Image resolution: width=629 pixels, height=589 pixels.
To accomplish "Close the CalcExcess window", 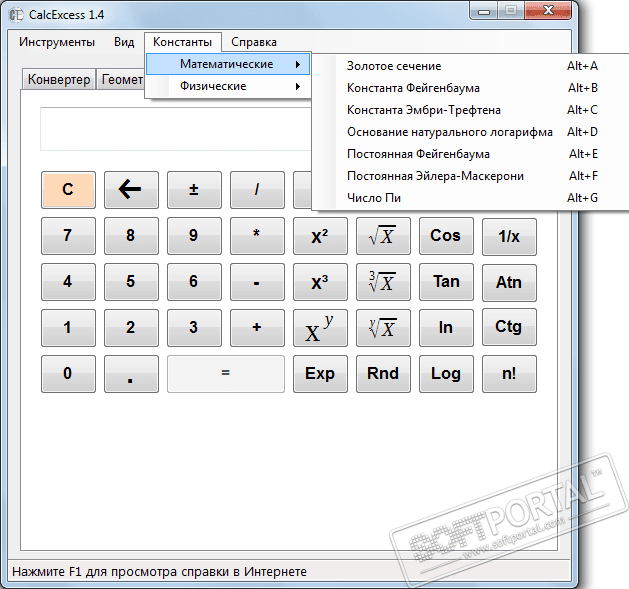I will pyautogui.click(x=548, y=11).
